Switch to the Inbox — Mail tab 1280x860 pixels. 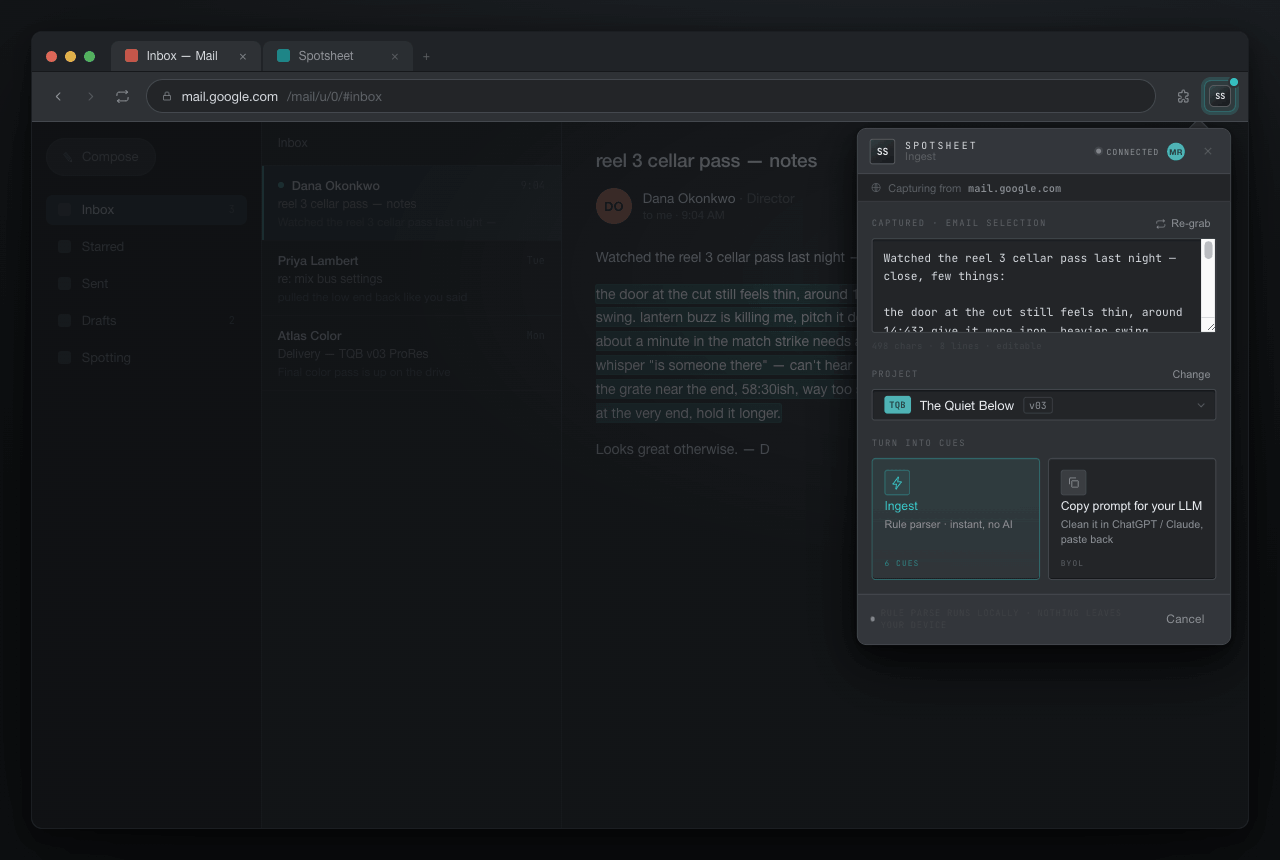coord(186,56)
